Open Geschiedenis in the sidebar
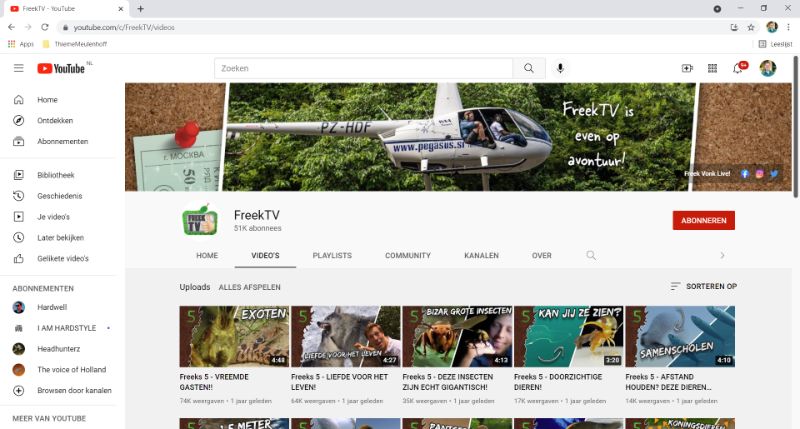The height and width of the screenshot is (429, 800). click(x=60, y=196)
